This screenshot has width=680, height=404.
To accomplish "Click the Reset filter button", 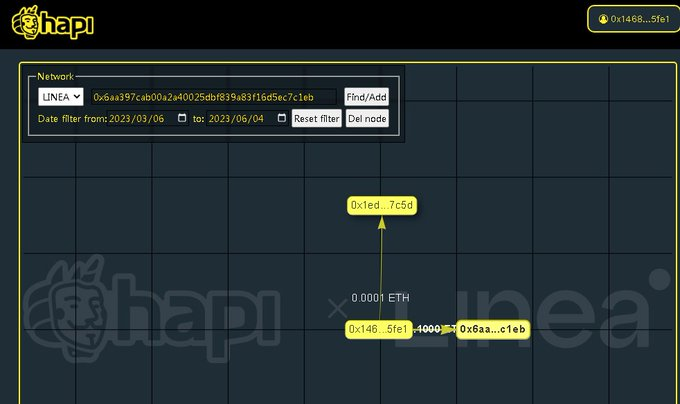I will pos(317,118).
